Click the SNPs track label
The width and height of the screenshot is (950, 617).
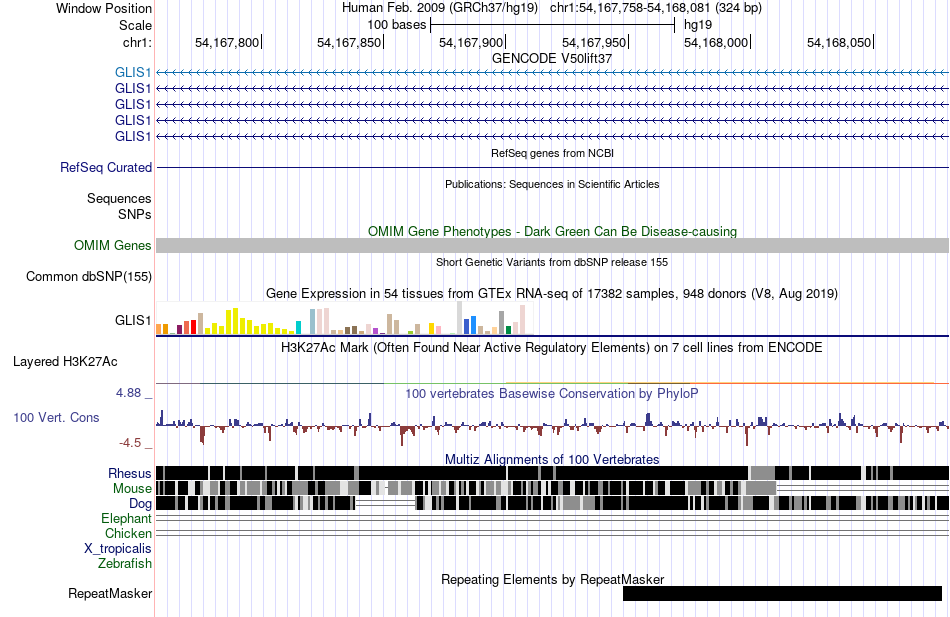click(x=135, y=215)
